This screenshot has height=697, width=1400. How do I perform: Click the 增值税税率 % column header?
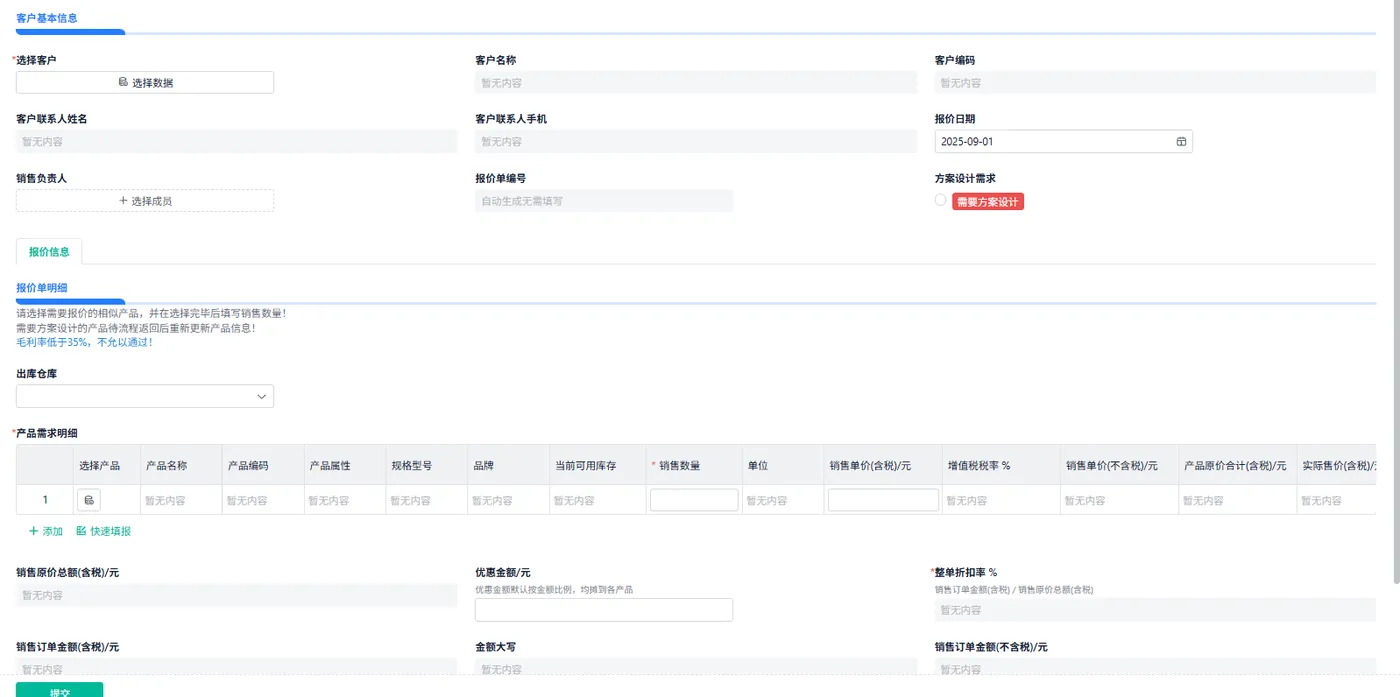click(x=1001, y=466)
